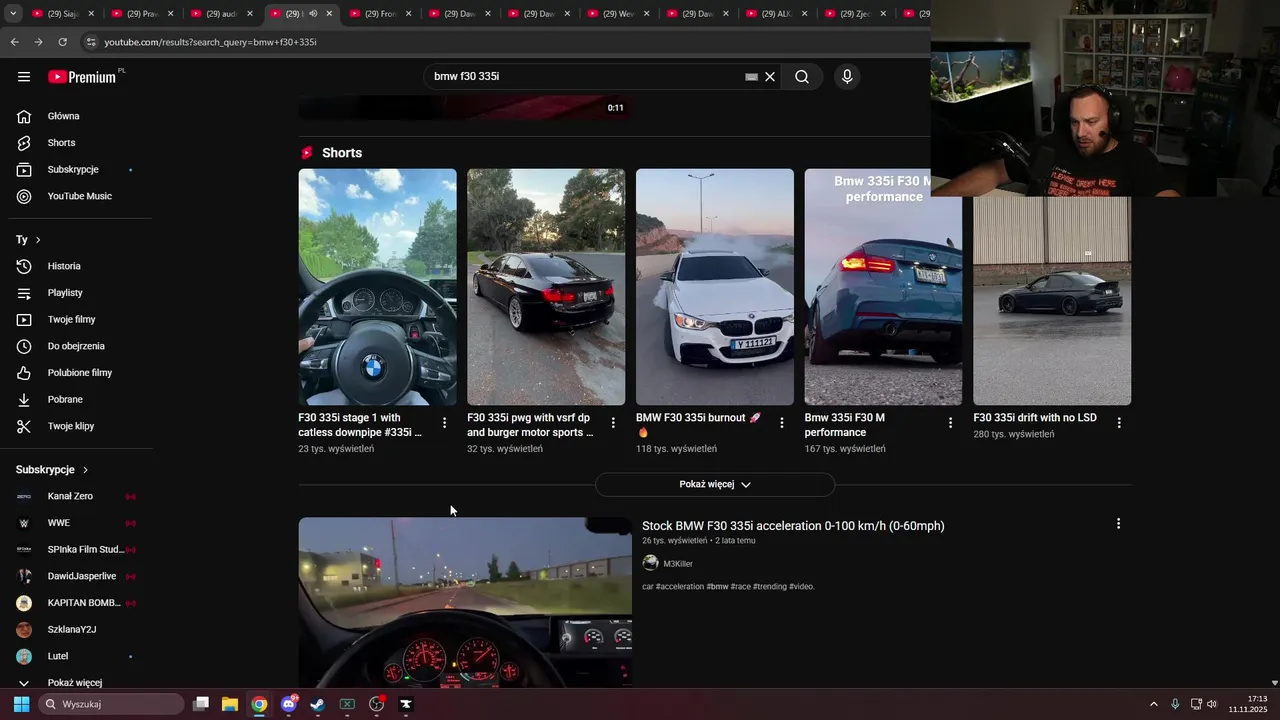Image resolution: width=1280 pixels, height=720 pixels.
Task: Play the F30 335i stage 1 short thumbnail
Action: (377, 287)
